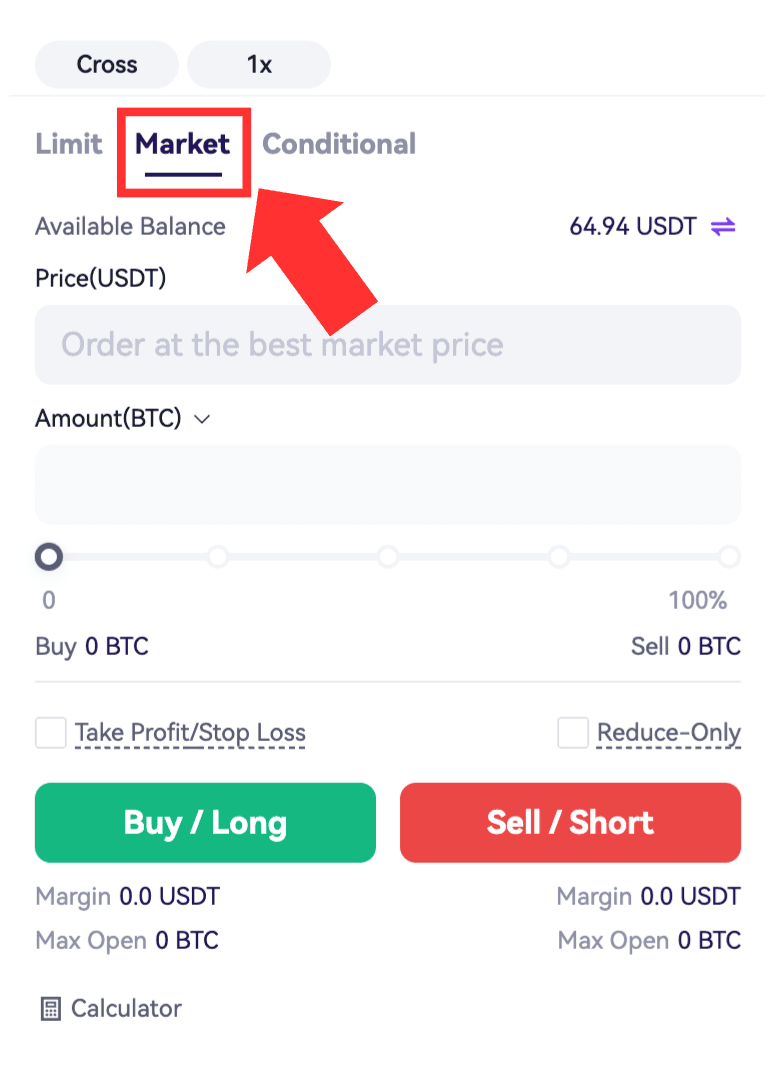Select the Market order tab
Viewport: 774px width, 1076px height.
[183, 145]
